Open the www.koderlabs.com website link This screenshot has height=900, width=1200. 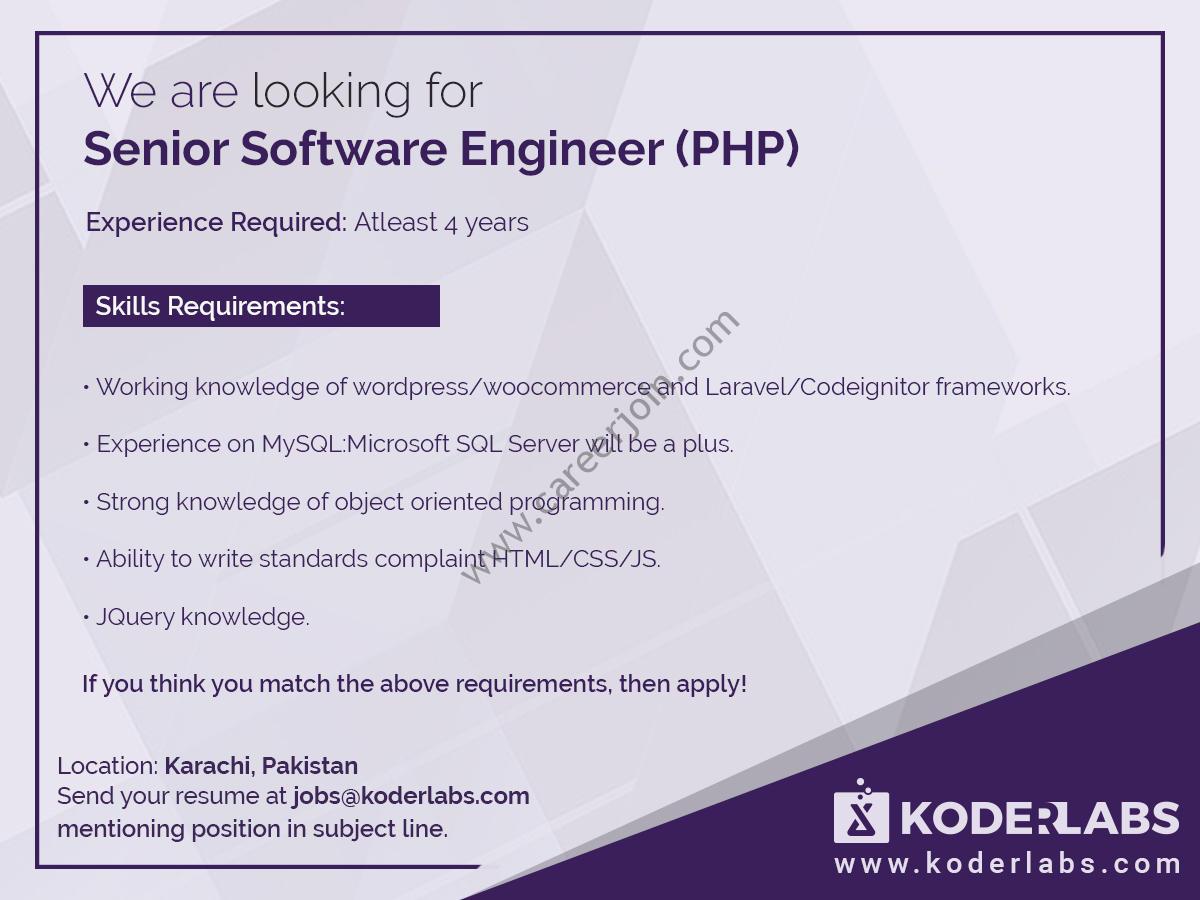coord(1007,864)
